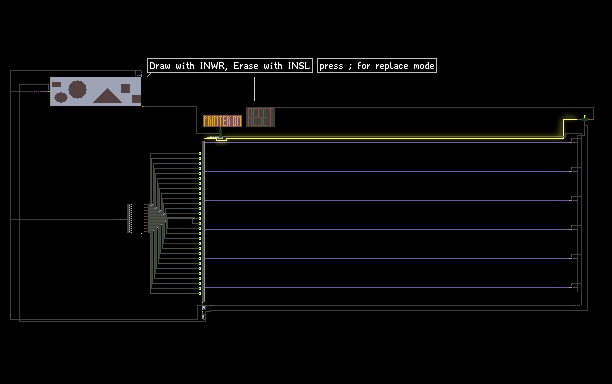Click the topmost purple printer line
This screenshot has height=384, width=612.
pos(388,142)
